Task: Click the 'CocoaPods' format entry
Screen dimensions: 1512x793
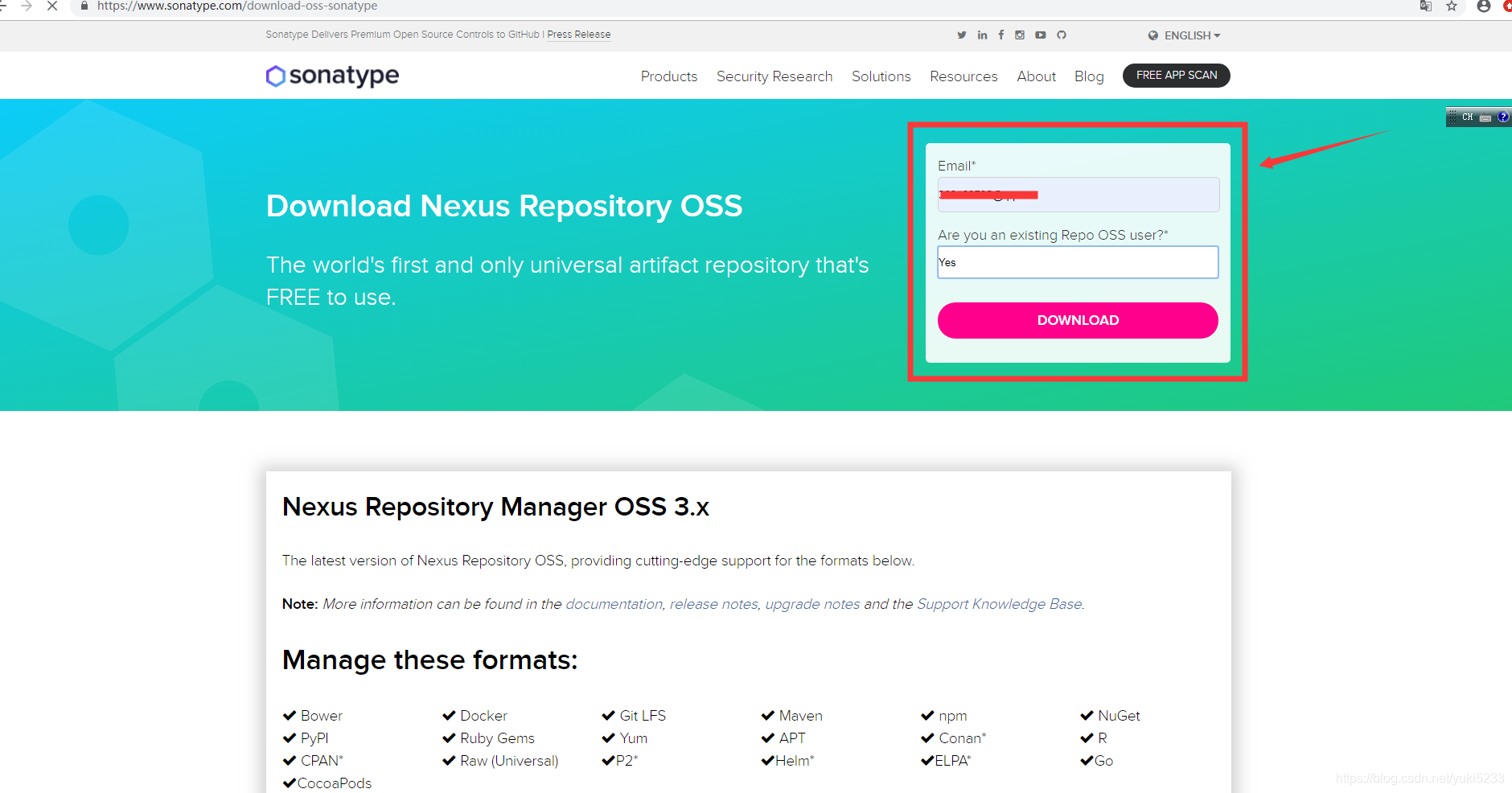Action: [x=334, y=783]
